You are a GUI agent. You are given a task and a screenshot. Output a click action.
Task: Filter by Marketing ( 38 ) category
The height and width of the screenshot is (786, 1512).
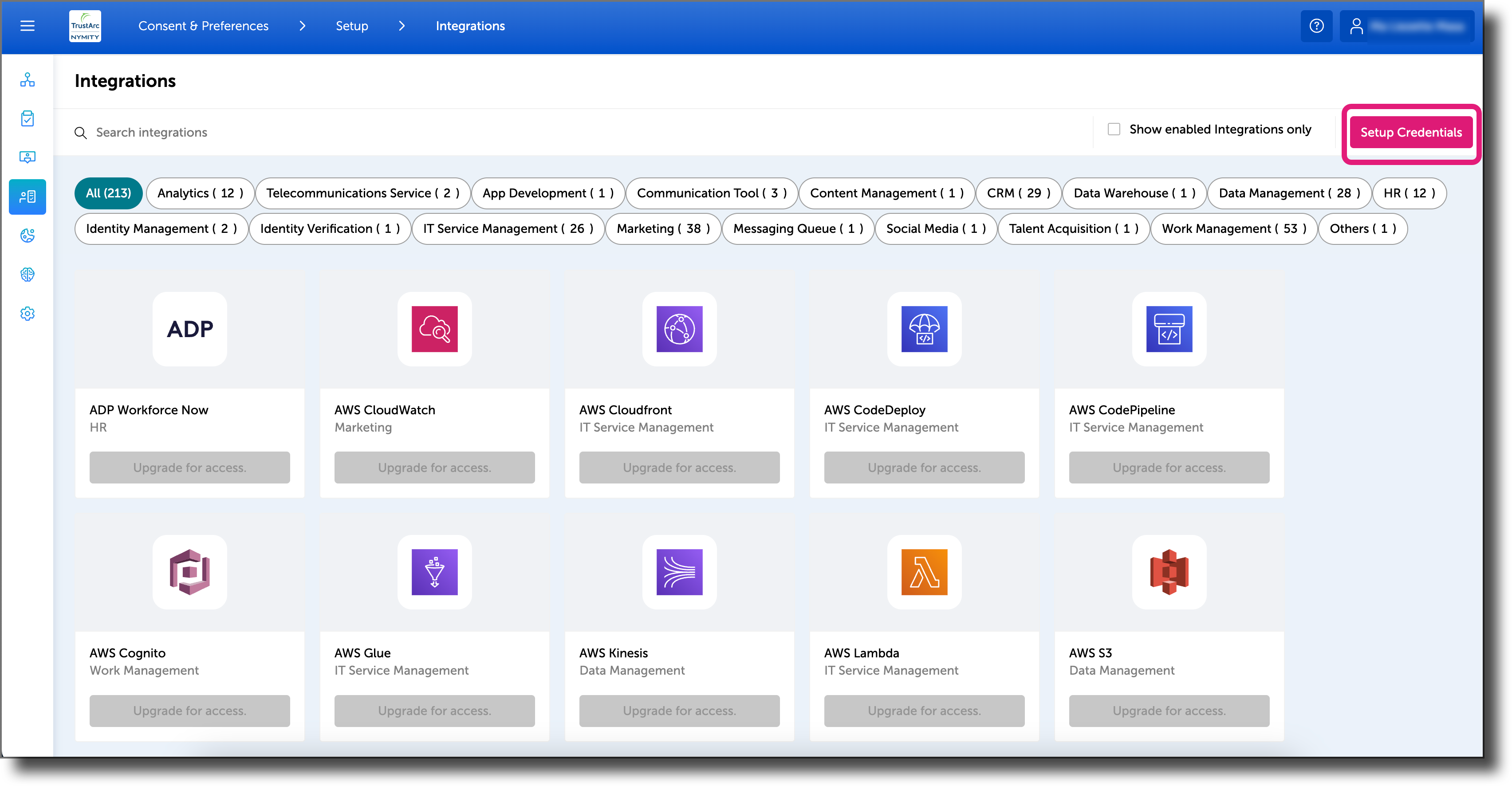pos(663,228)
